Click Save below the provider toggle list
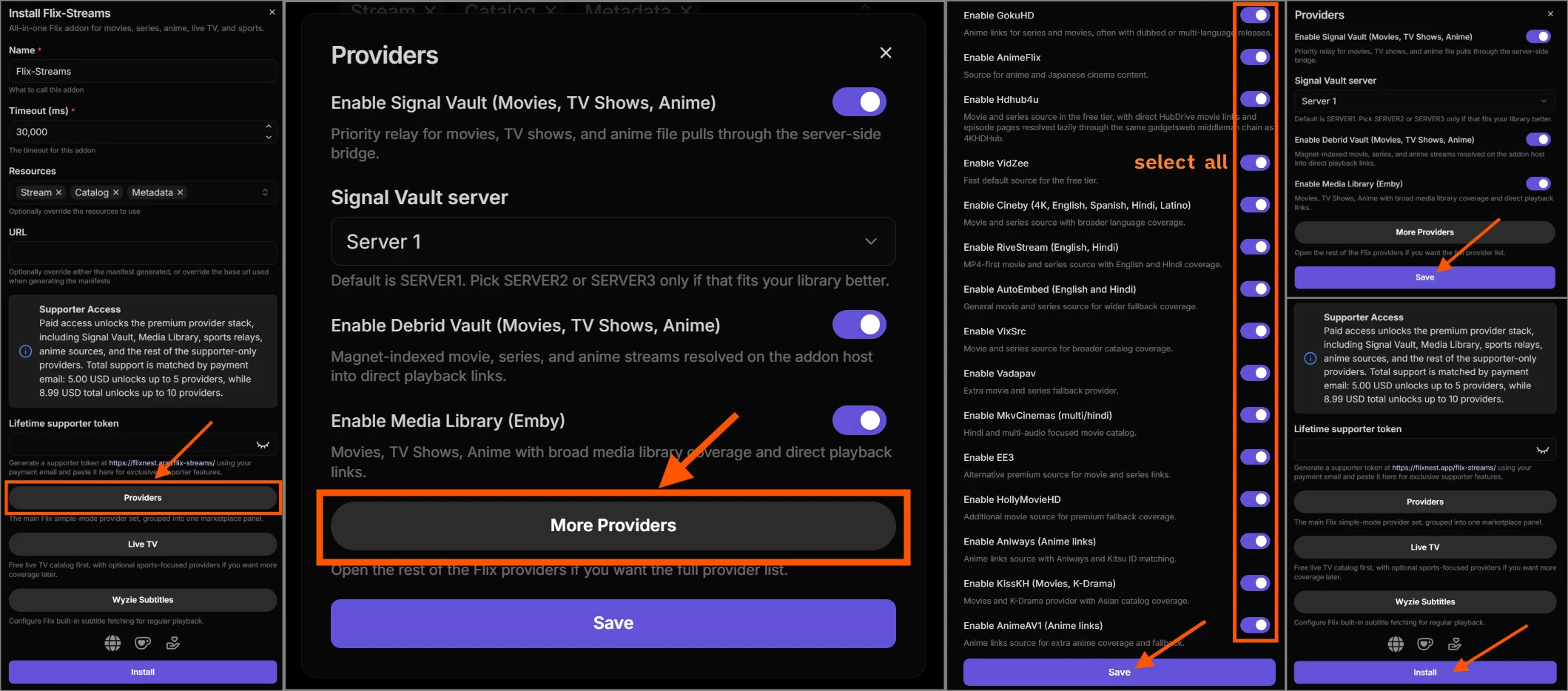 tap(1119, 672)
